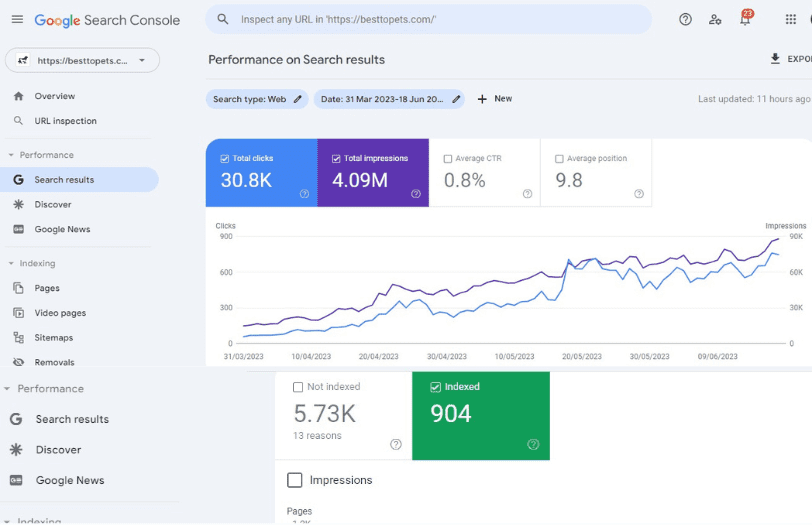Click New to add a filter
812x525 pixels.
coord(495,98)
